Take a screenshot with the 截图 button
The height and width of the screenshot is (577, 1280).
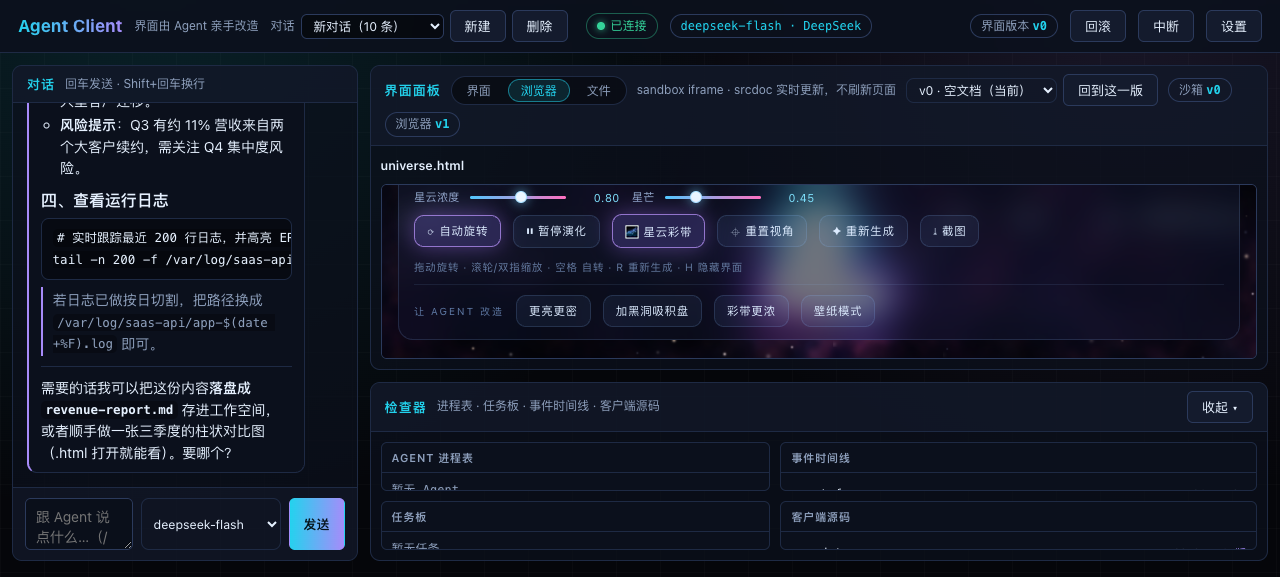pos(949,231)
